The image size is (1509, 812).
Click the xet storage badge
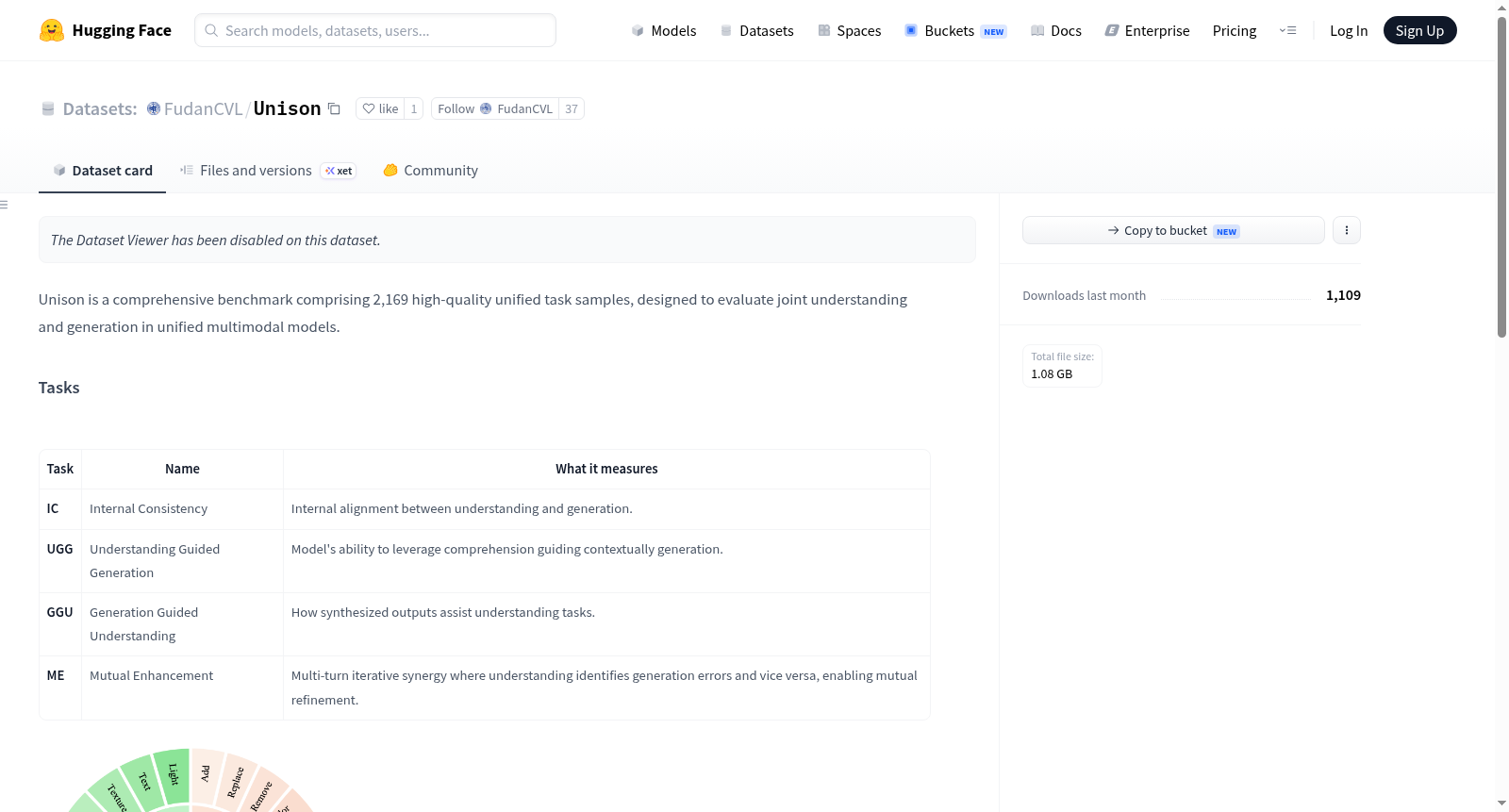click(x=339, y=171)
